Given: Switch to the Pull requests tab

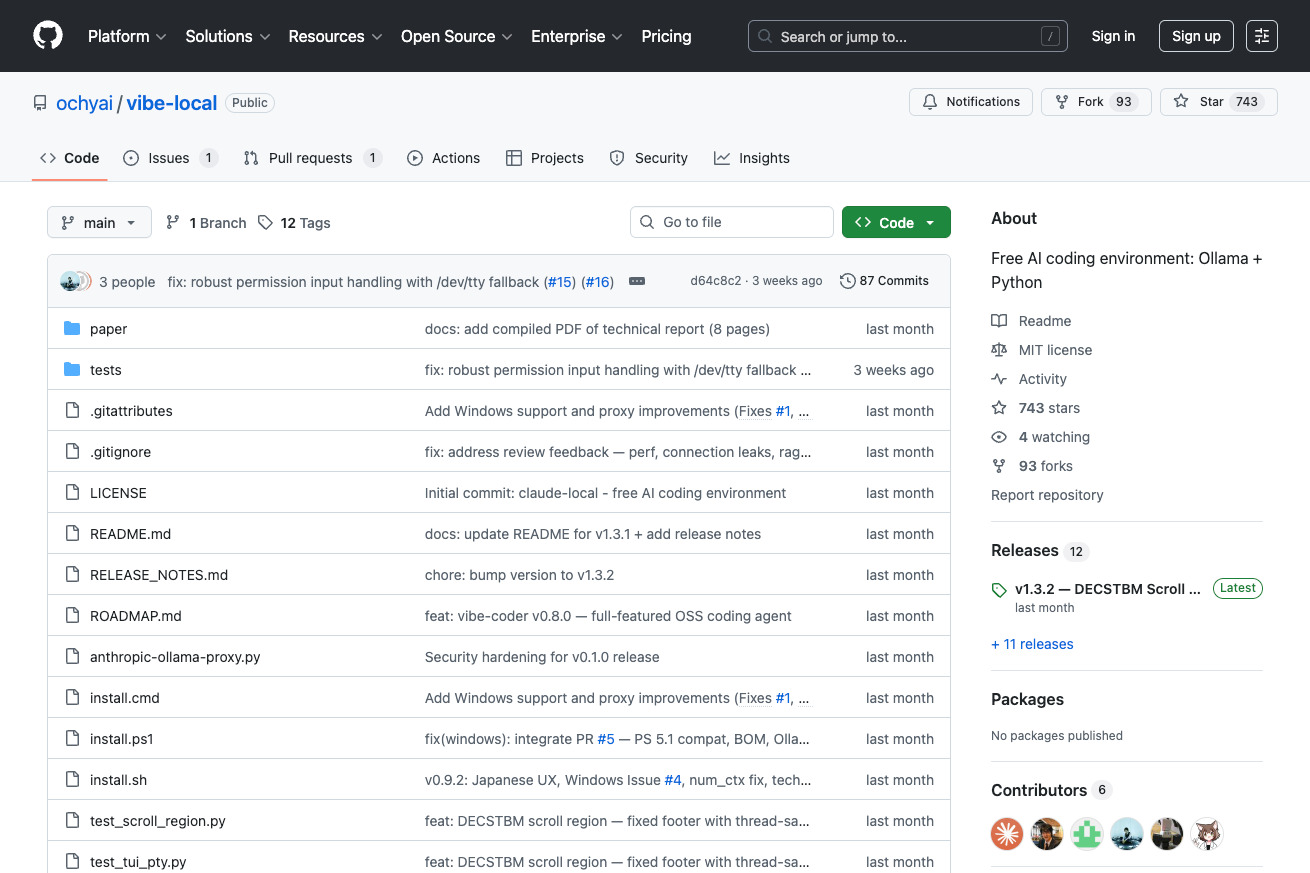Looking at the screenshot, I should click(x=311, y=158).
